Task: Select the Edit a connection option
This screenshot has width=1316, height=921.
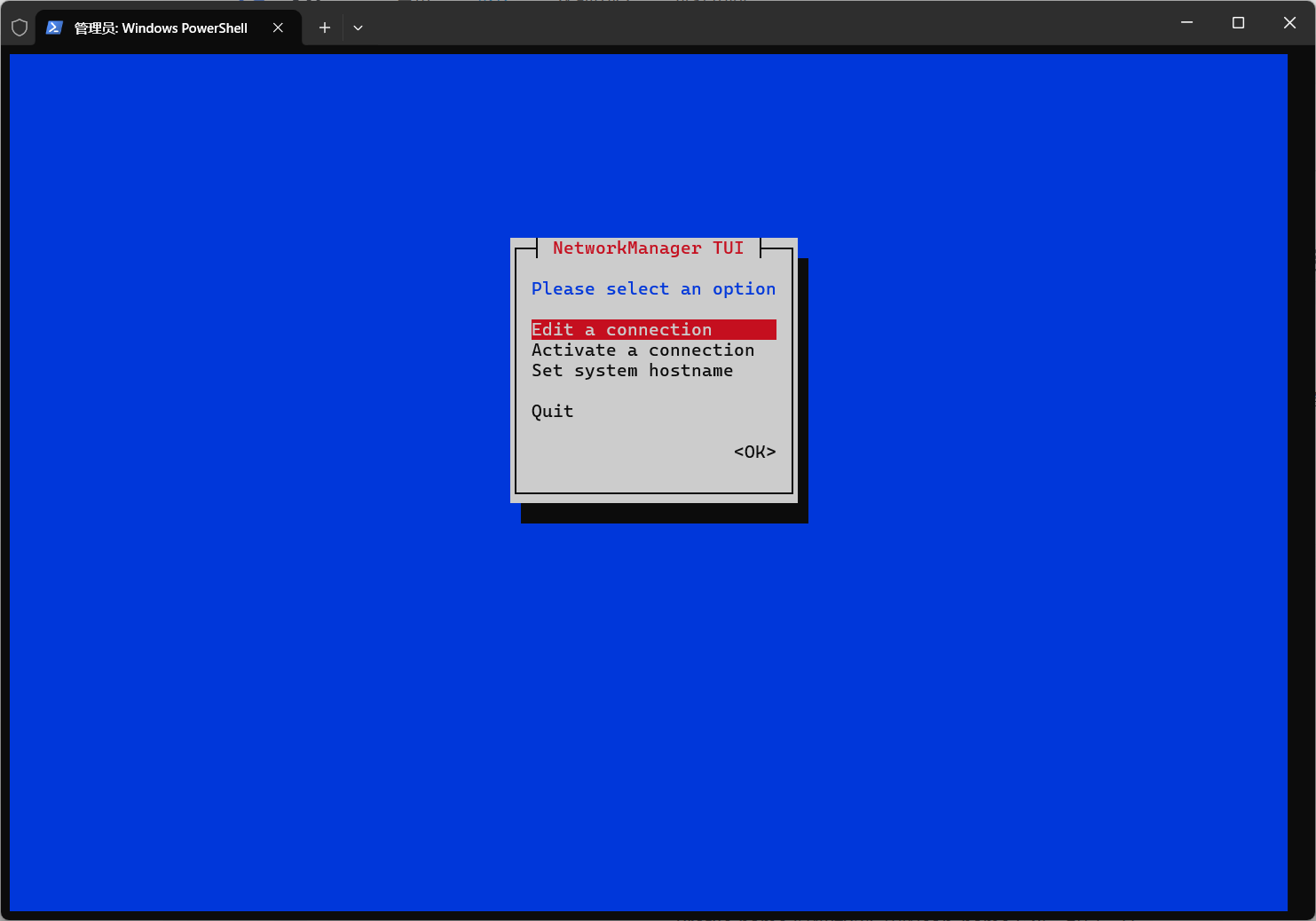Action: coord(621,329)
